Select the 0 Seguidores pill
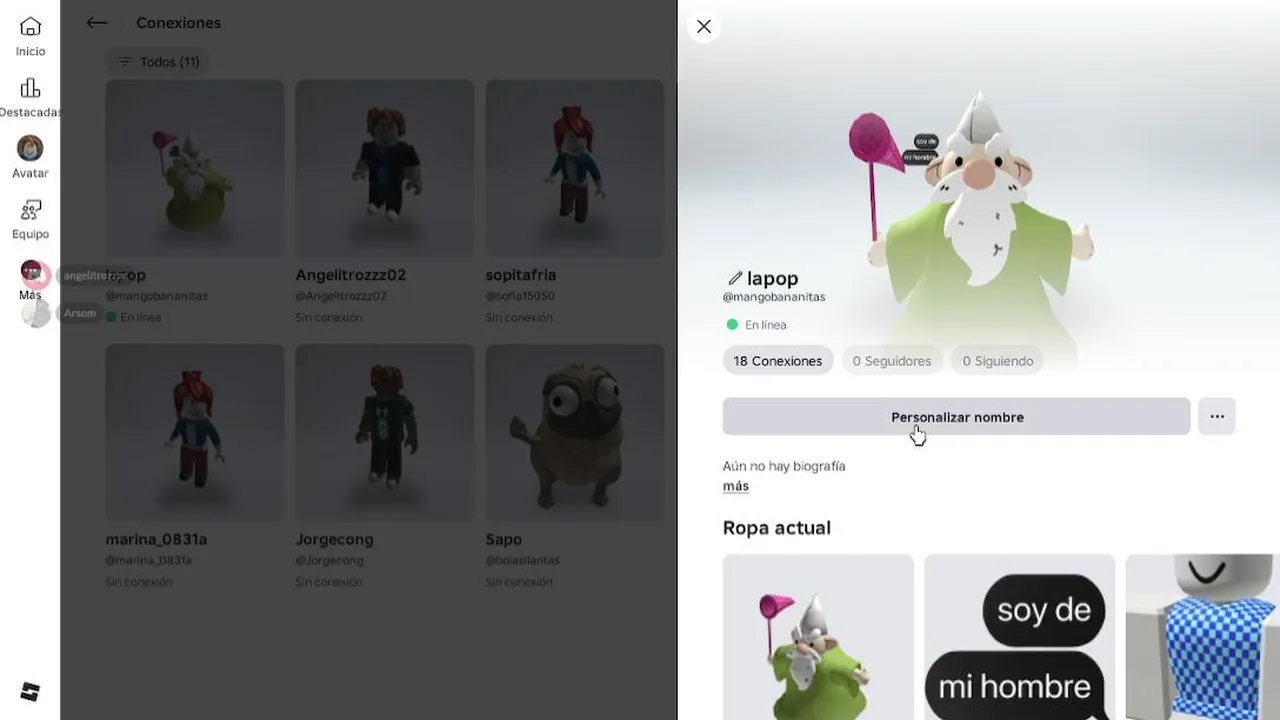 (x=891, y=361)
